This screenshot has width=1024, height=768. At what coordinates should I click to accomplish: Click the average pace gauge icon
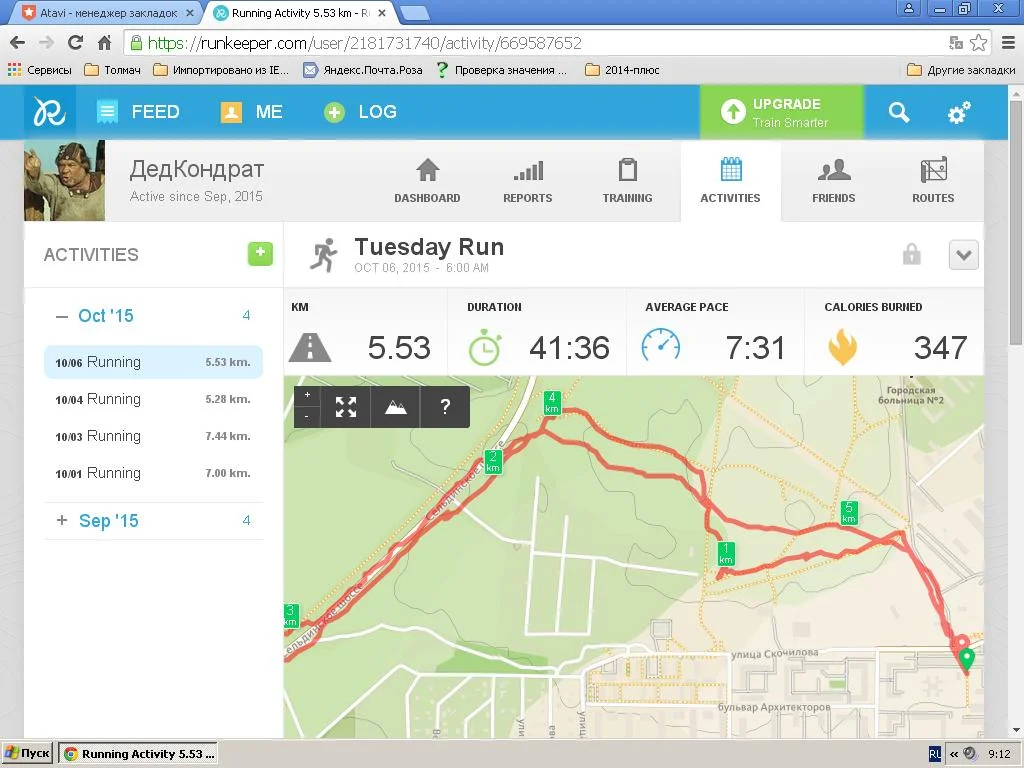pos(660,345)
